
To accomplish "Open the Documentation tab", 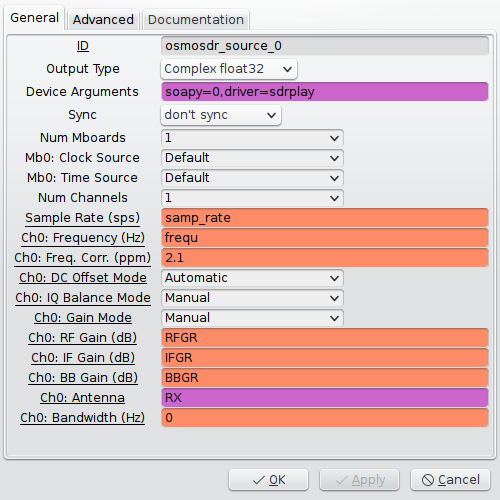I will pyautogui.click(x=196, y=19).
